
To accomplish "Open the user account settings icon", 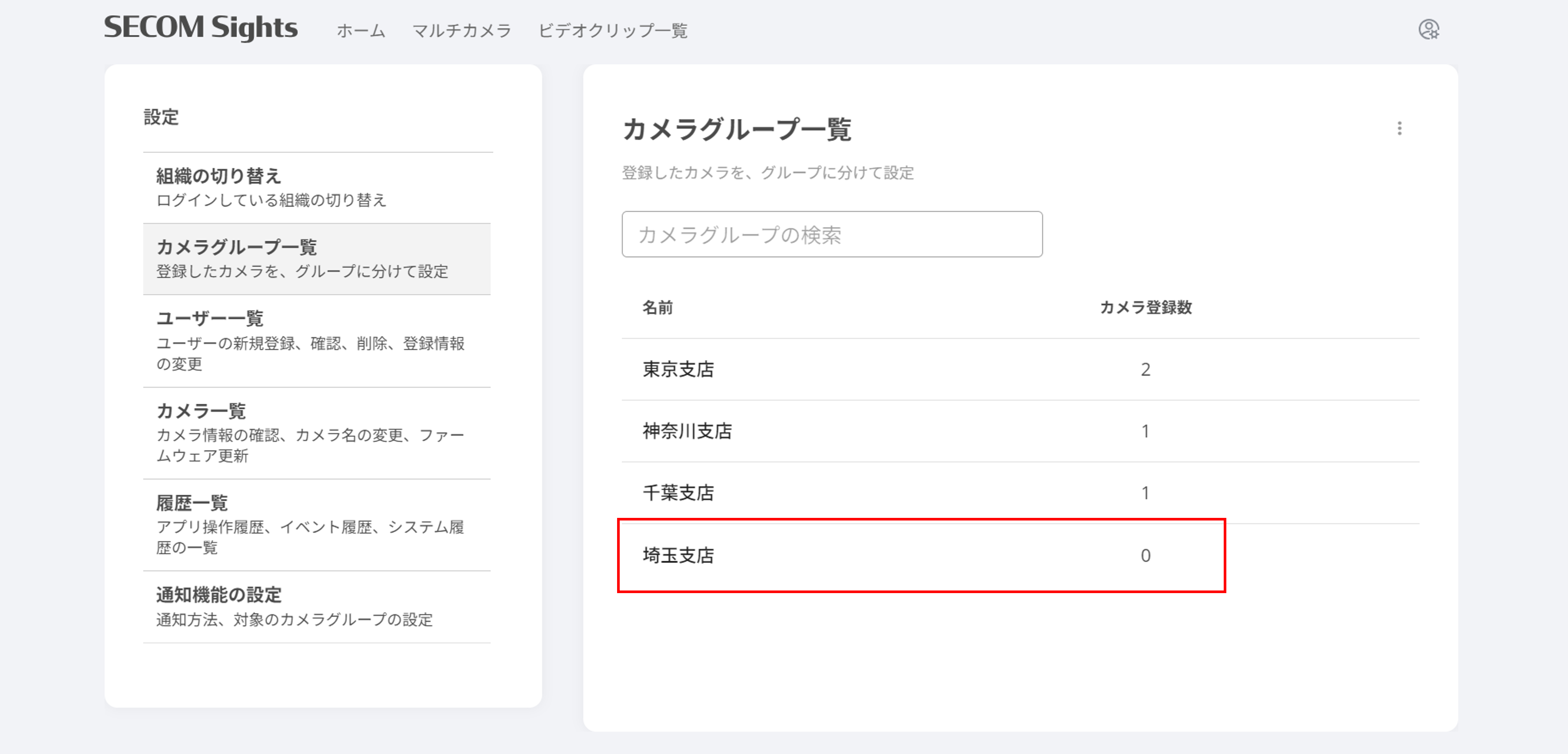I will click(1429, 29).
